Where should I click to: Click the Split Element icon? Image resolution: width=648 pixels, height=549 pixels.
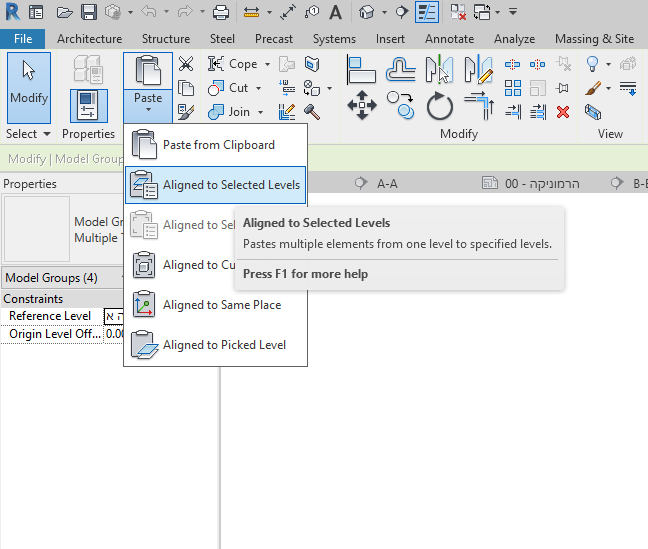tap(512, 64)
